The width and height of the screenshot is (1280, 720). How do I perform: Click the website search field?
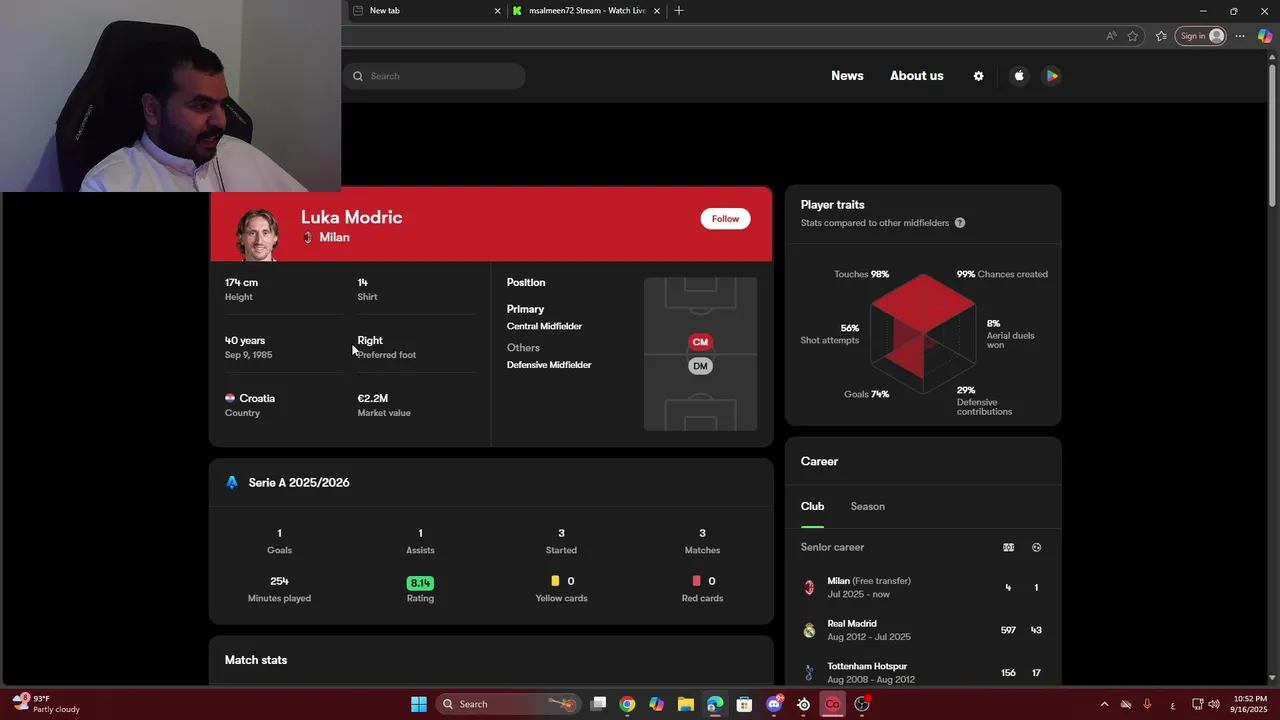tap(434, 76)
